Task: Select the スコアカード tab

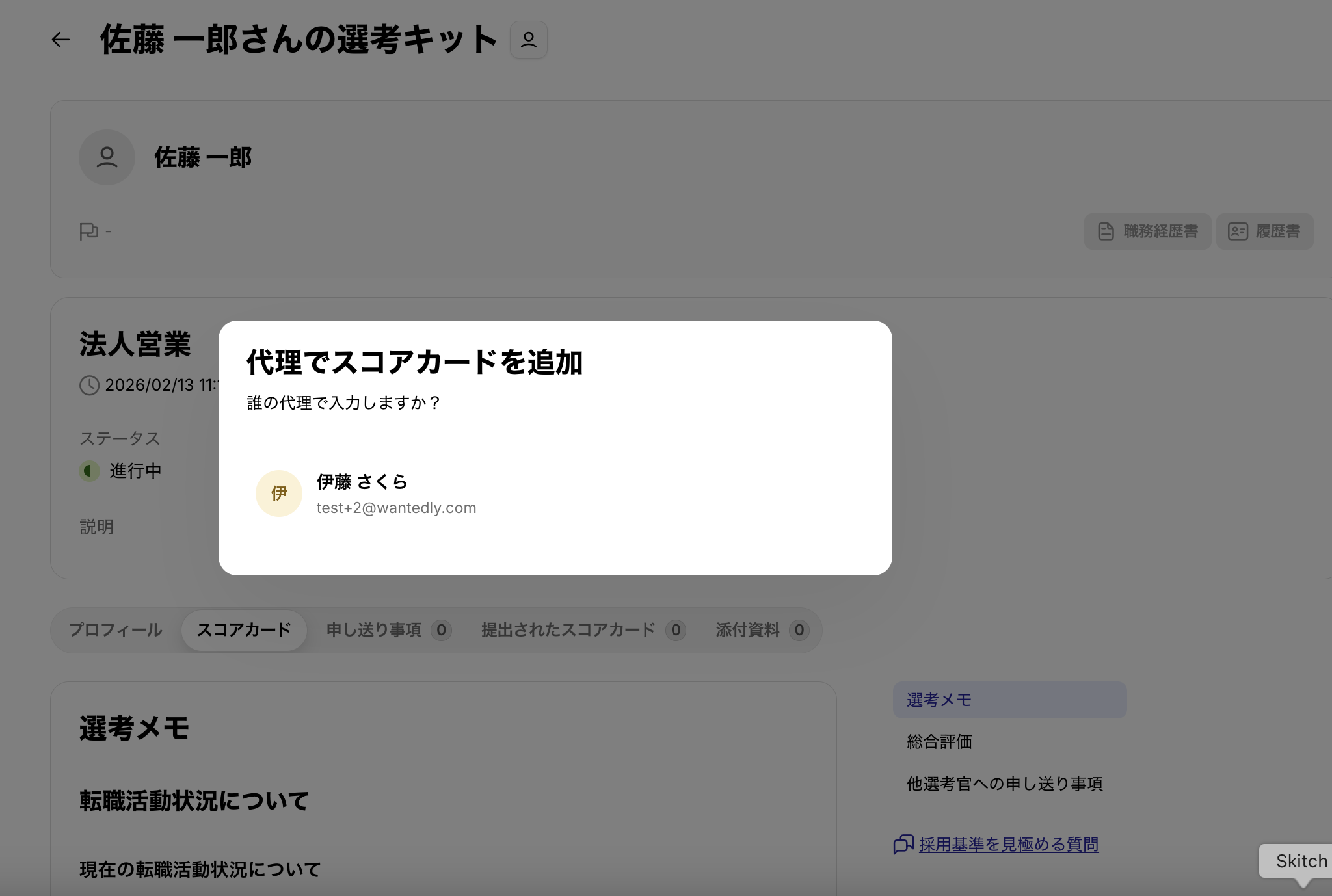Action: tap(244, 629)
